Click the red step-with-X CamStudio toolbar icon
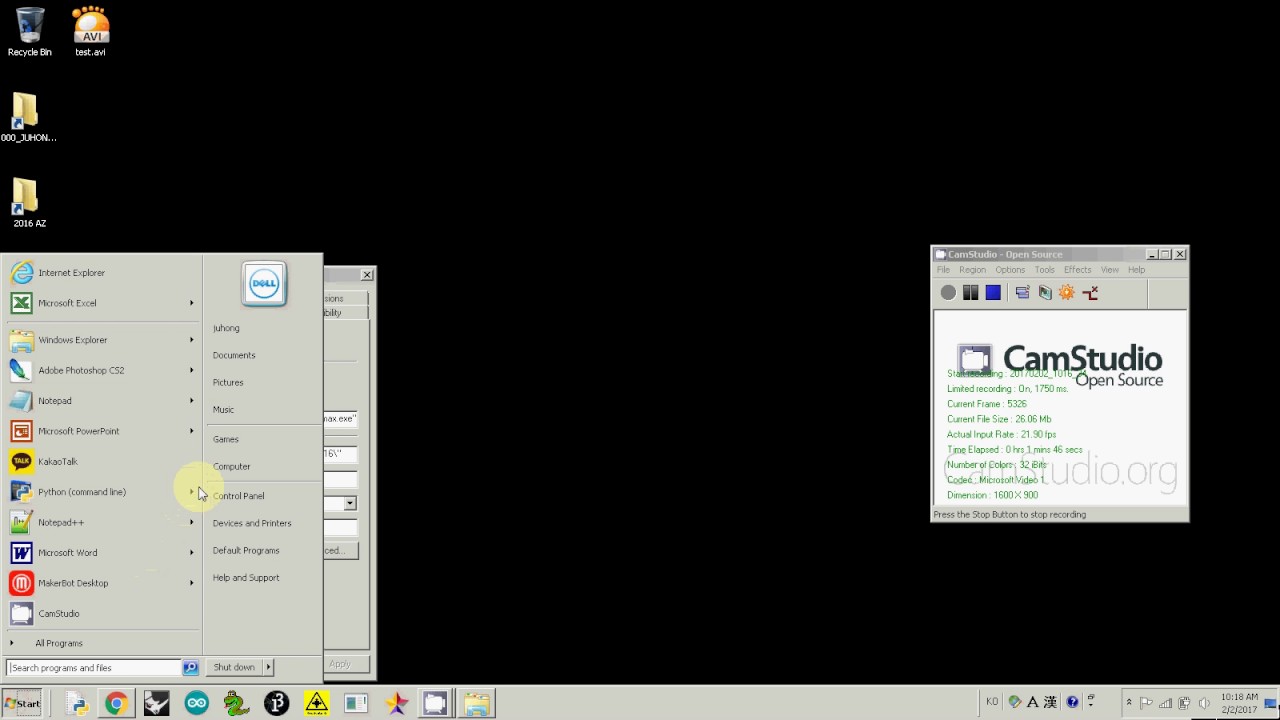The width and height of the screenshot is (1280, 720). pyautogui.click(x=1090, y=293)
